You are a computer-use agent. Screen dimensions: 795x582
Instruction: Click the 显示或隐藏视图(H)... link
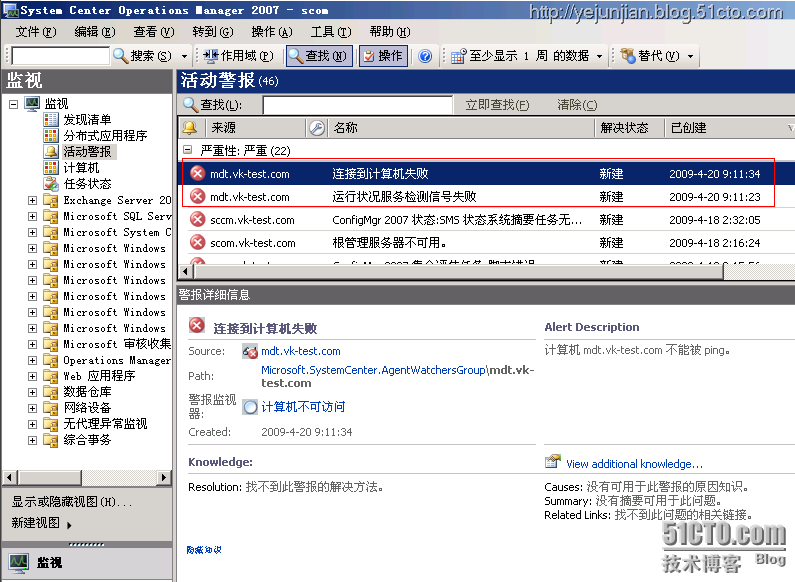tap(71, 502)
